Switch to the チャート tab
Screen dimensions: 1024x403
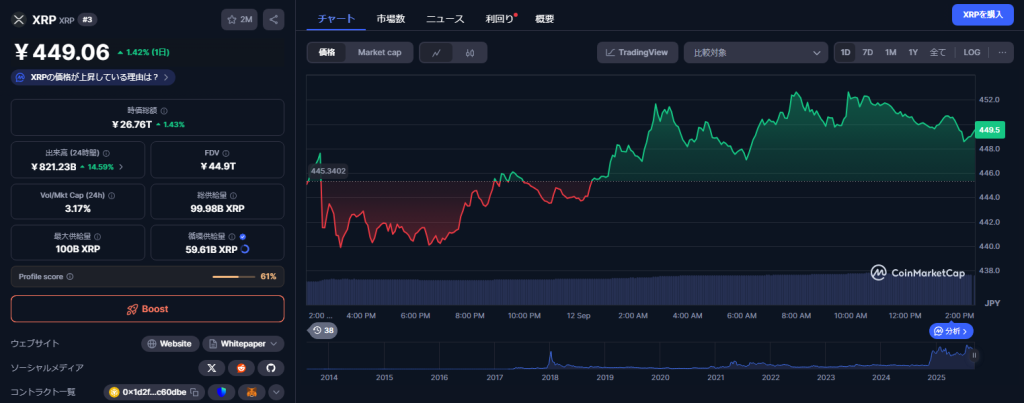point(336,19)
